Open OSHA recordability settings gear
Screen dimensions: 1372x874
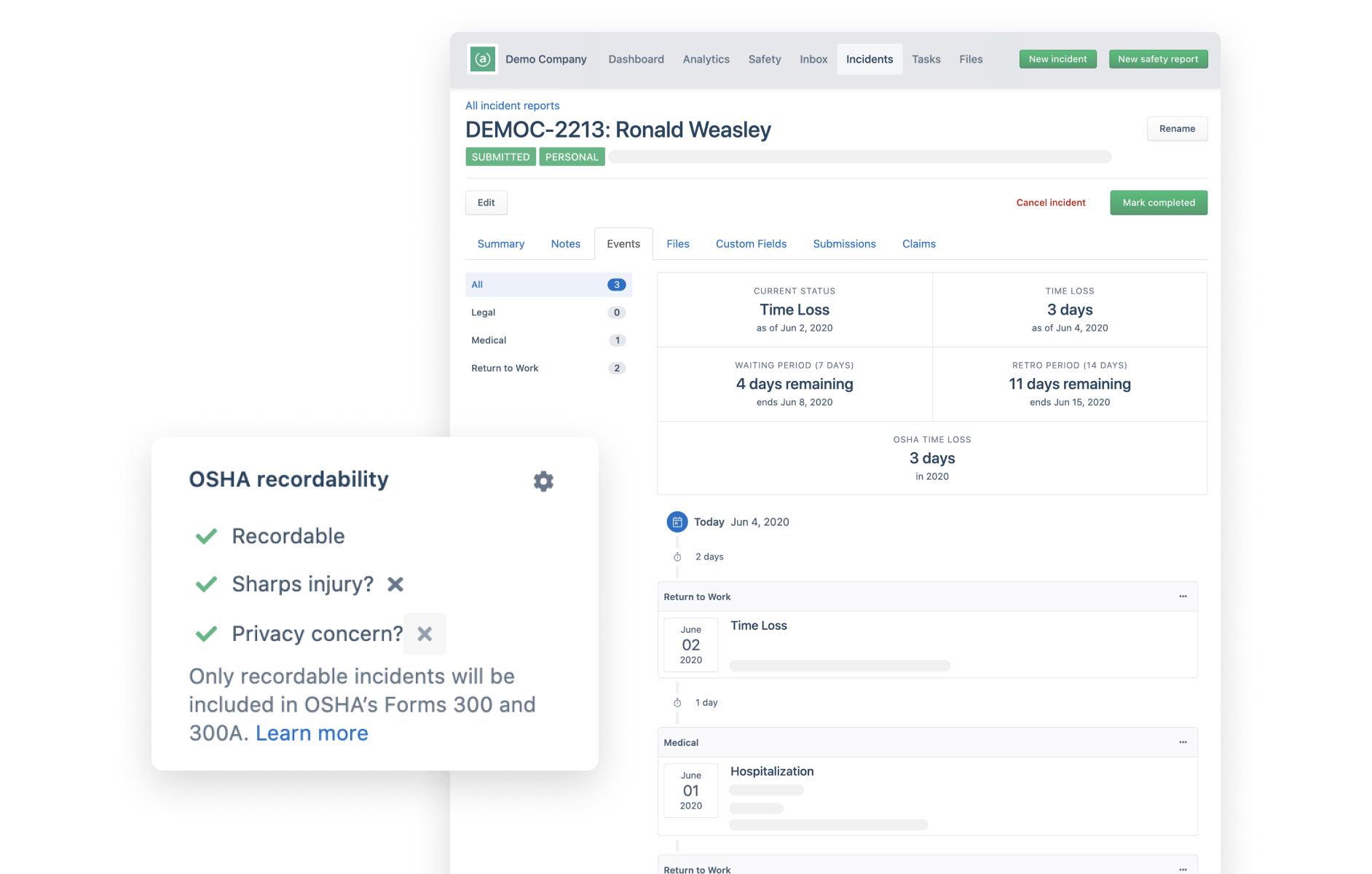[543, 481]
